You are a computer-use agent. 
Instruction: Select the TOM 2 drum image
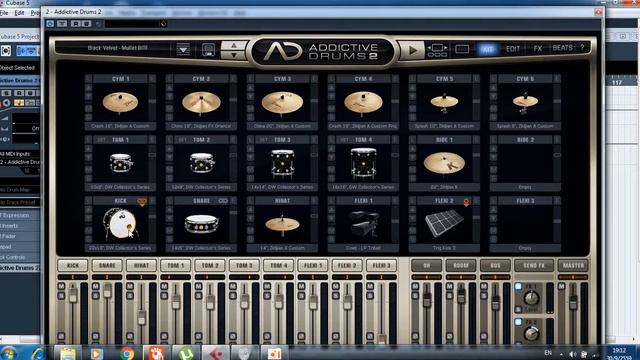tap(201, 163)
